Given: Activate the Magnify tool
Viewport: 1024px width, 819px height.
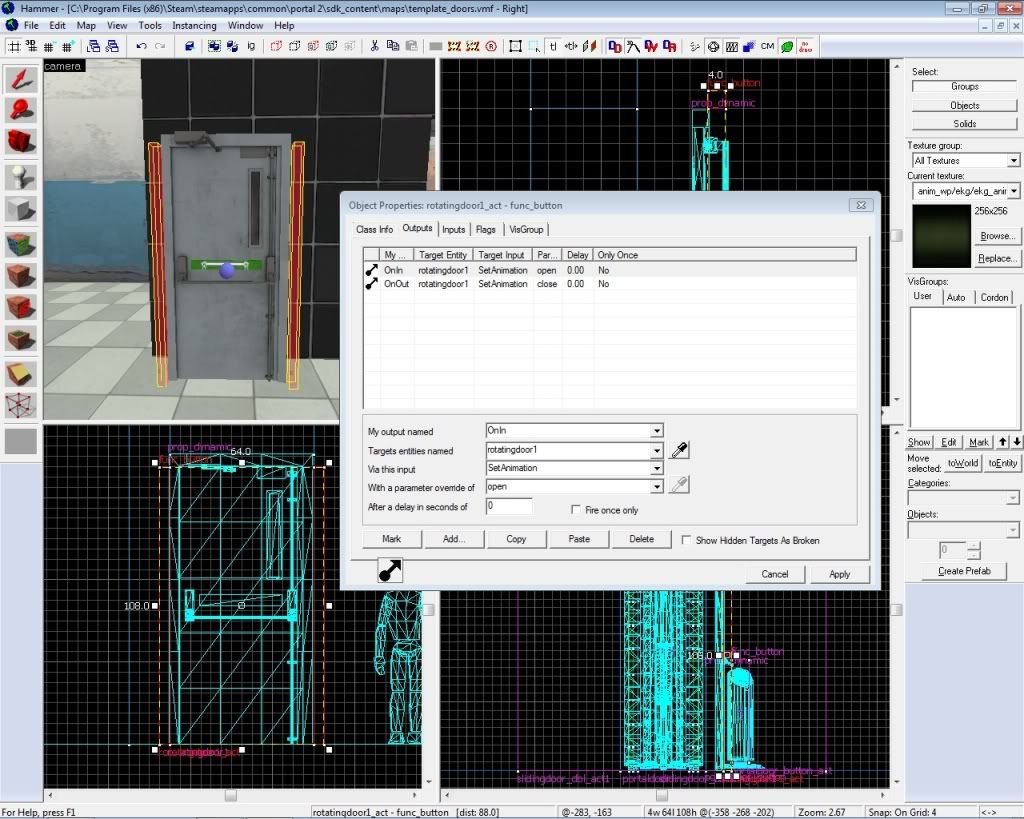Looking at the screenshot, I should 21,110.
